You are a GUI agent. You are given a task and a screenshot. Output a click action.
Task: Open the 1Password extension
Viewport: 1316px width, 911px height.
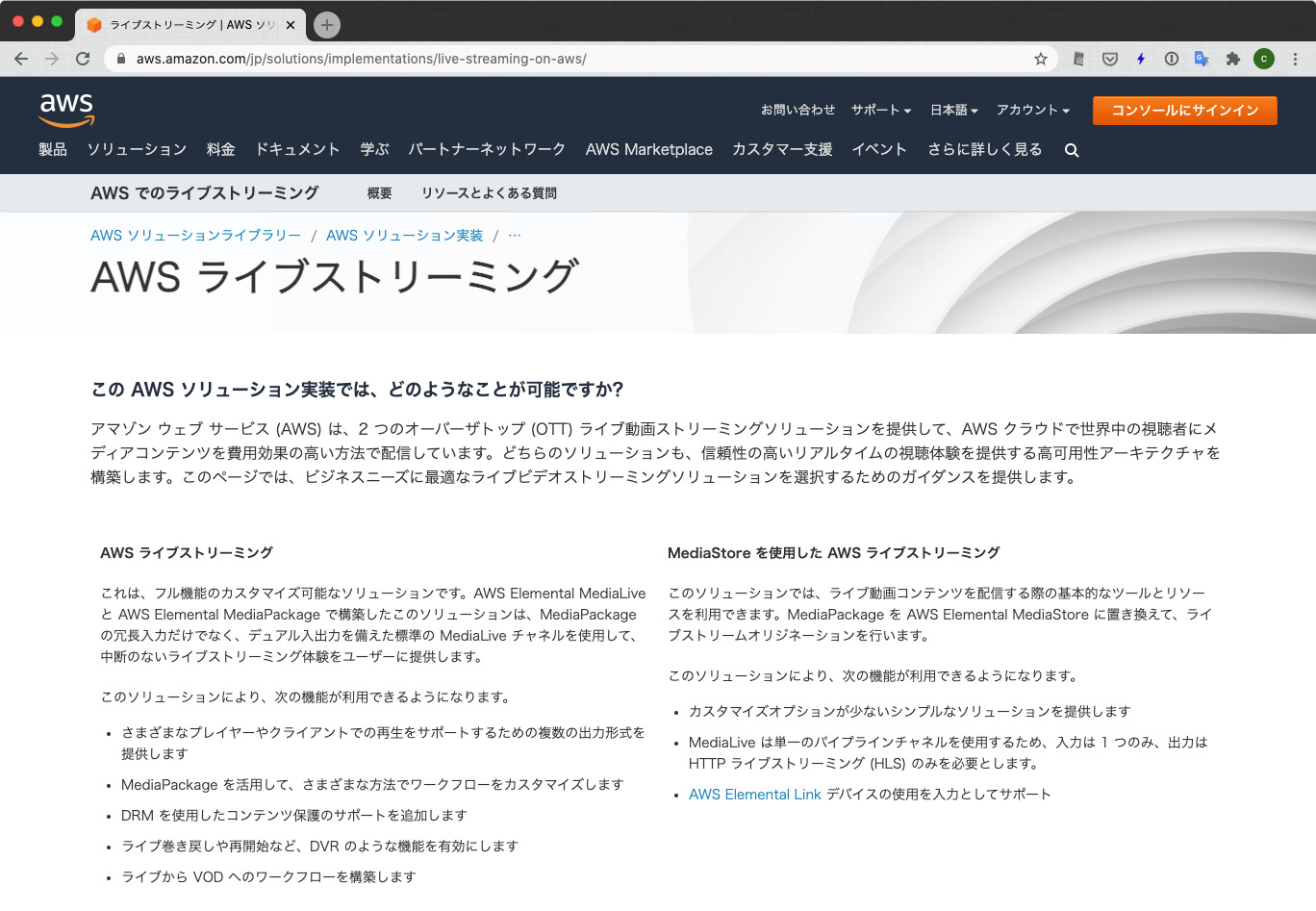click(1172, 59)
